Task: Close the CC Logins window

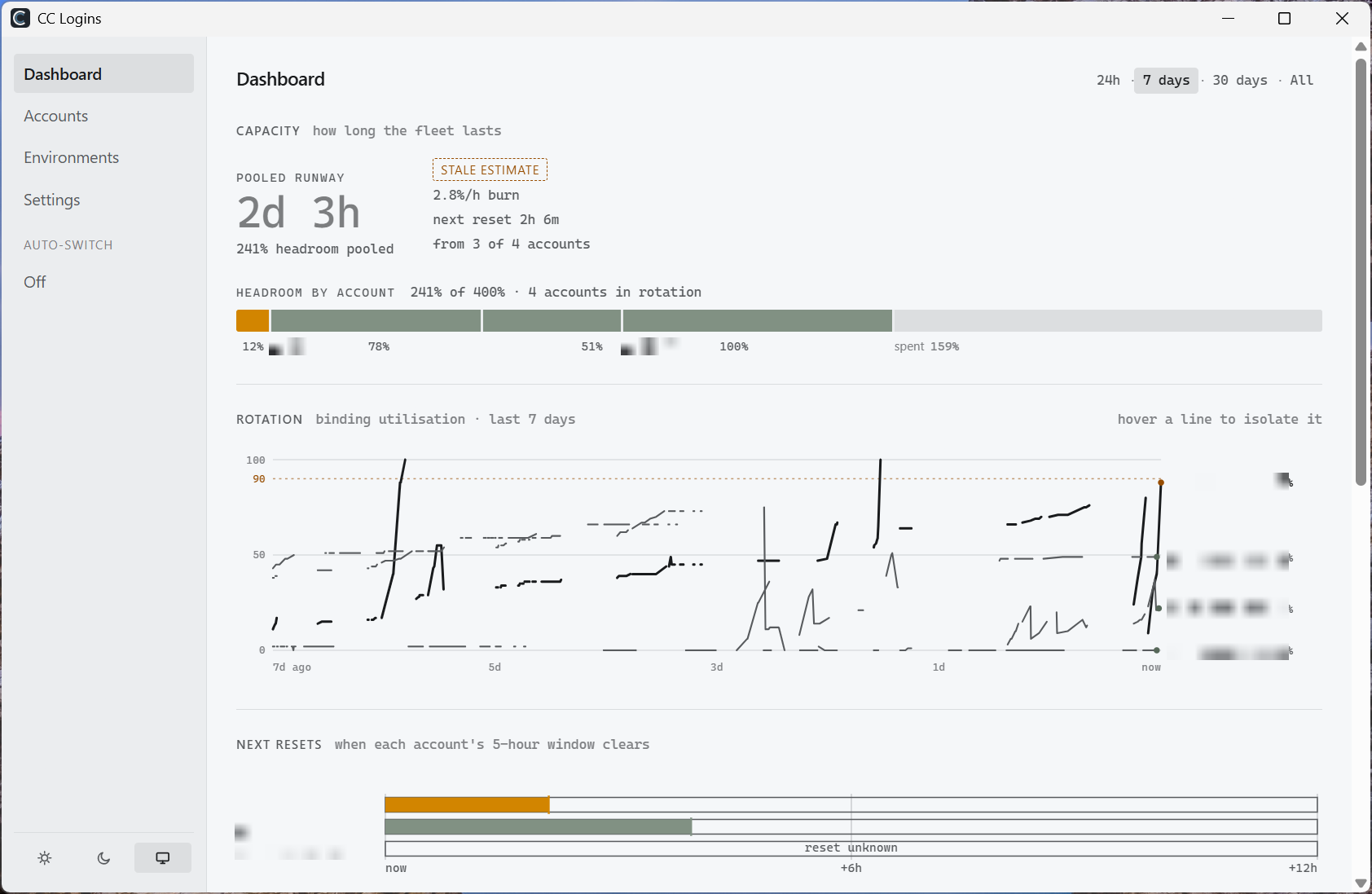Action: tap(1342, 18)
